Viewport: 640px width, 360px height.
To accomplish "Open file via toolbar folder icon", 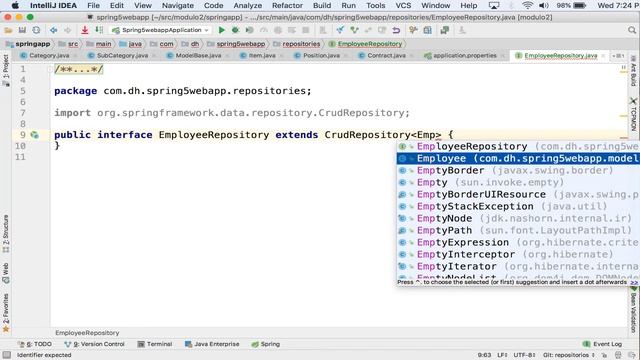I will pos(8,30).
